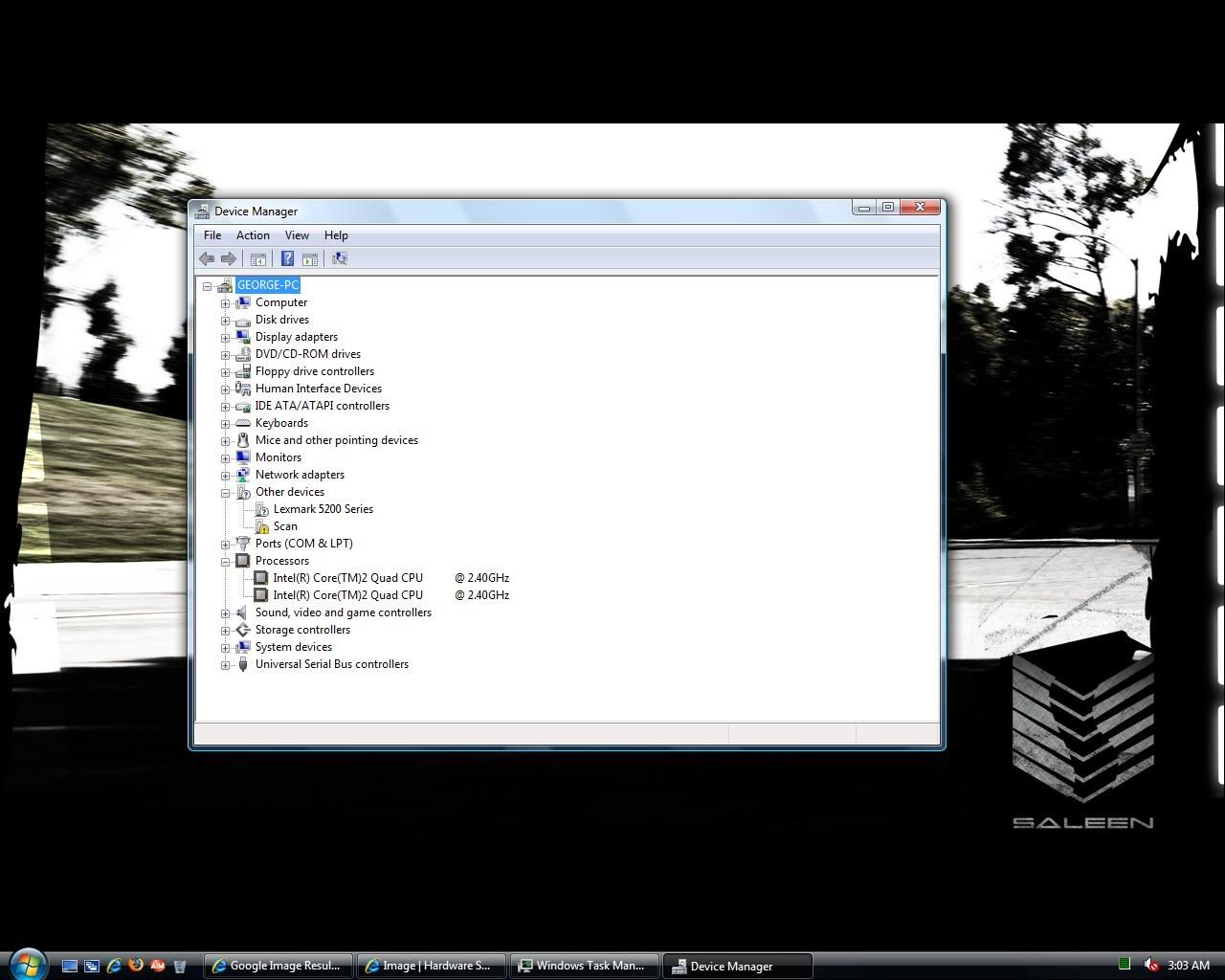The width and height of the screenshot is (1225, 980).
Task: Expand the Display adapters node
Action: (x=226, y=338)
